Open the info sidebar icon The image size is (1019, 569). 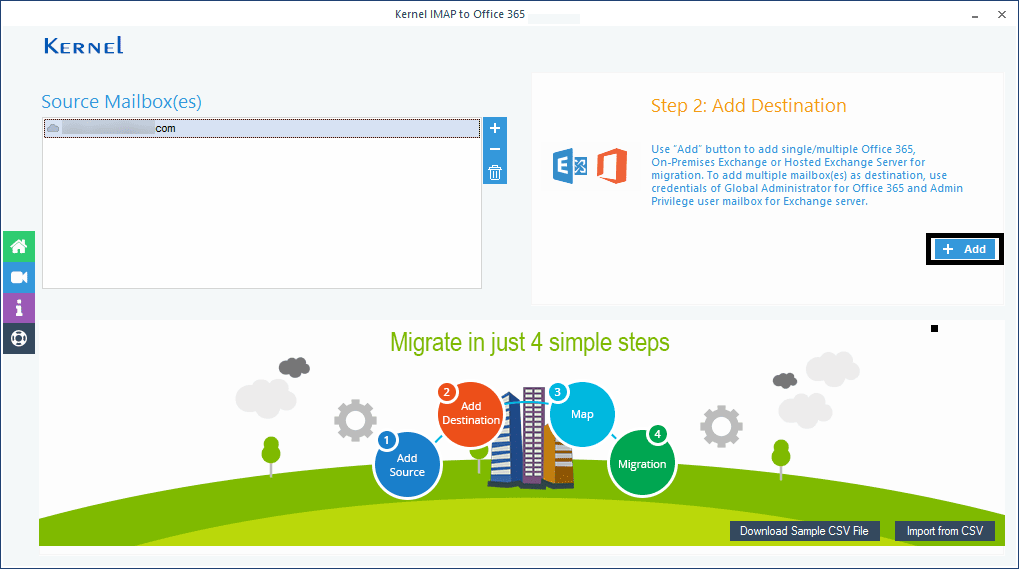[19, 308]
